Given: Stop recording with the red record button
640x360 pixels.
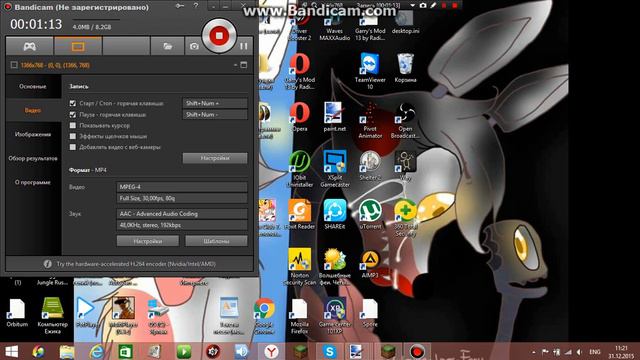Looking at the screenshot, I should click(219, 36).
